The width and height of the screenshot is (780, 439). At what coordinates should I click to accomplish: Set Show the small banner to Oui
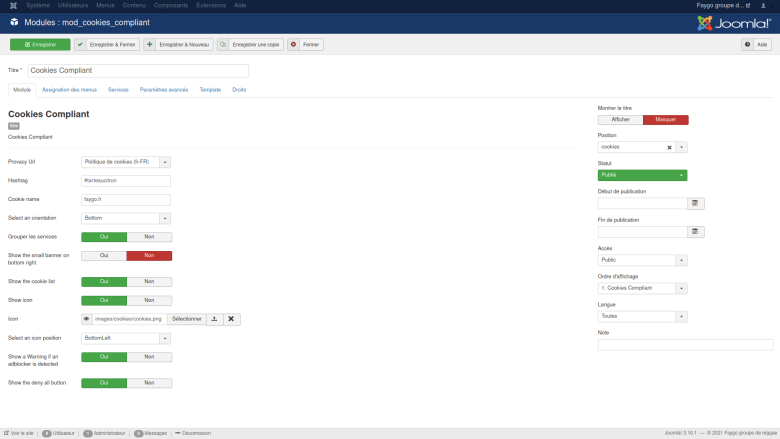(x=104, y=256)
